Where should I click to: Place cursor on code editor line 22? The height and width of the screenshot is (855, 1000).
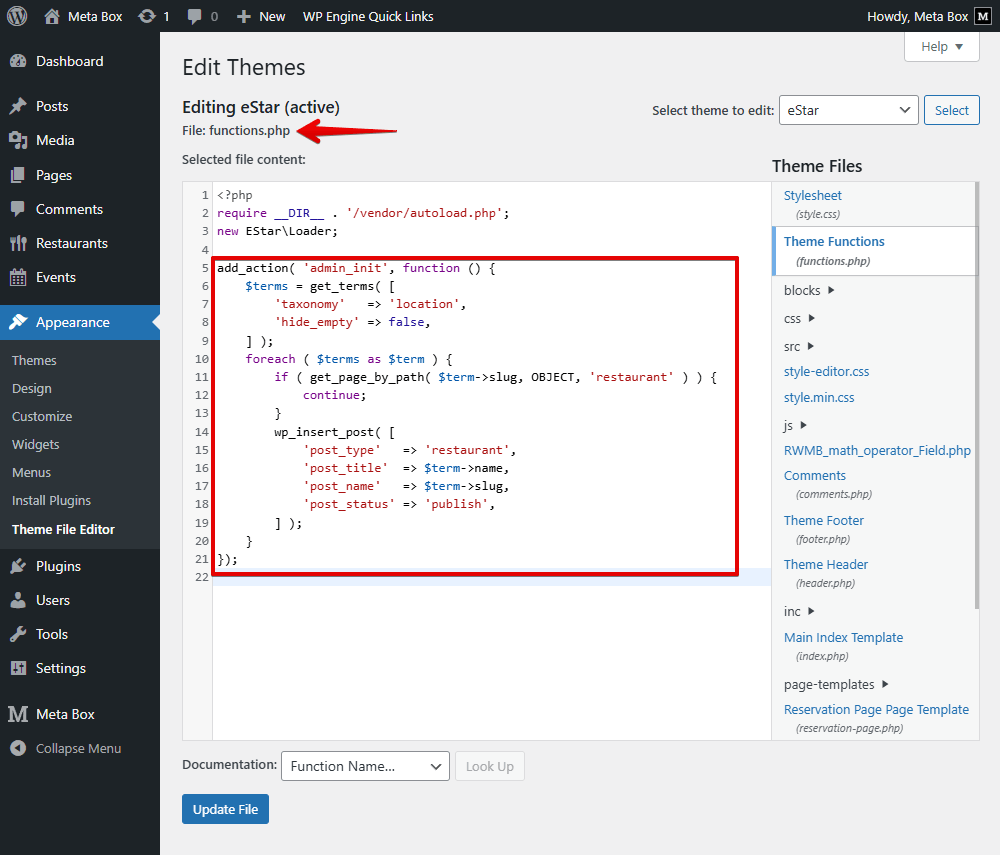[491, 577]
